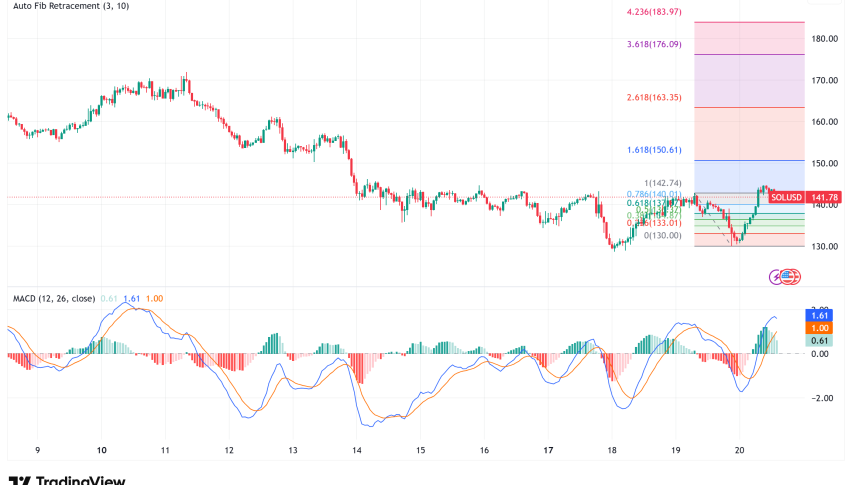Click the 160.00 price axis label
This screenshot has width=852, height=485.
tap(825, 122)
